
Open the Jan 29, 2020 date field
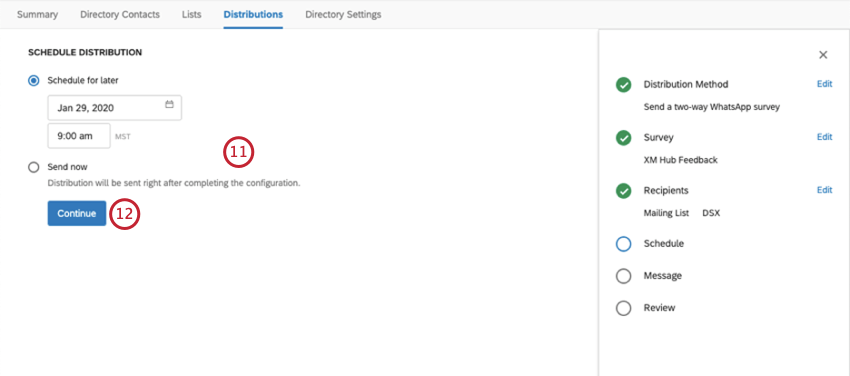pos(114,108)
